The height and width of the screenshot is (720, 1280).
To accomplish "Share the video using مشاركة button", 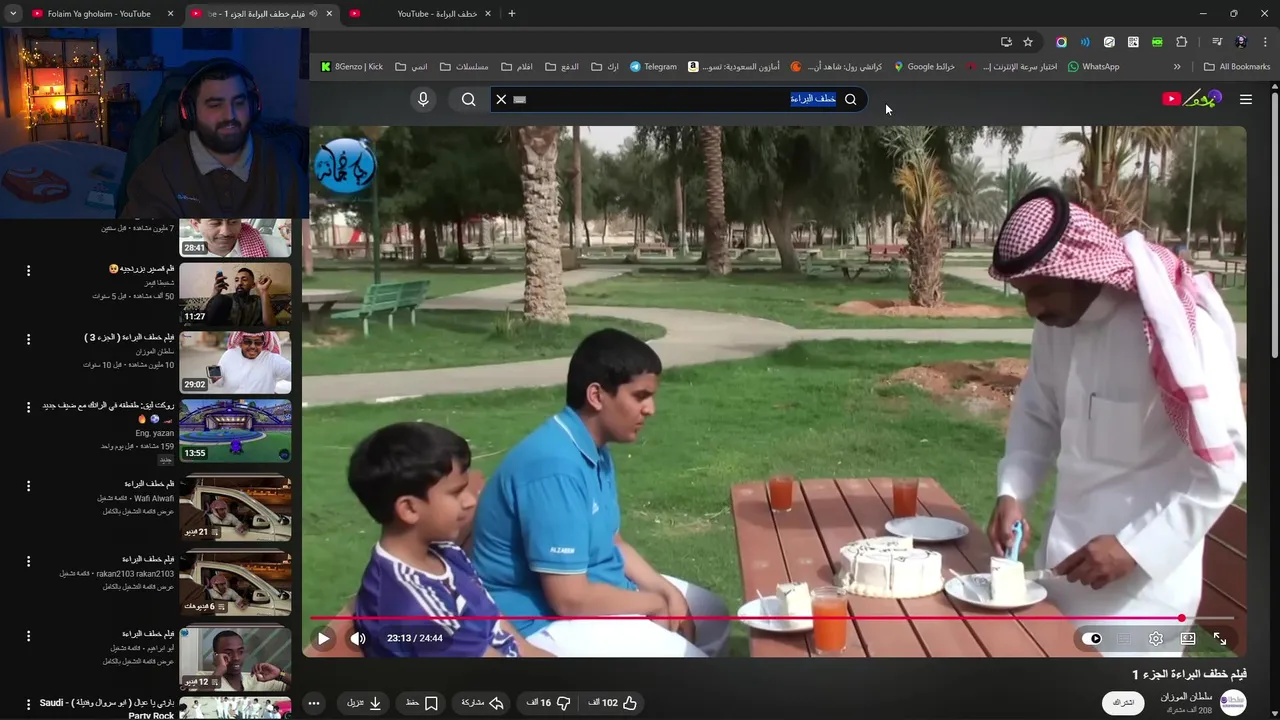I will pyautogui.click(x=482, y=703).
